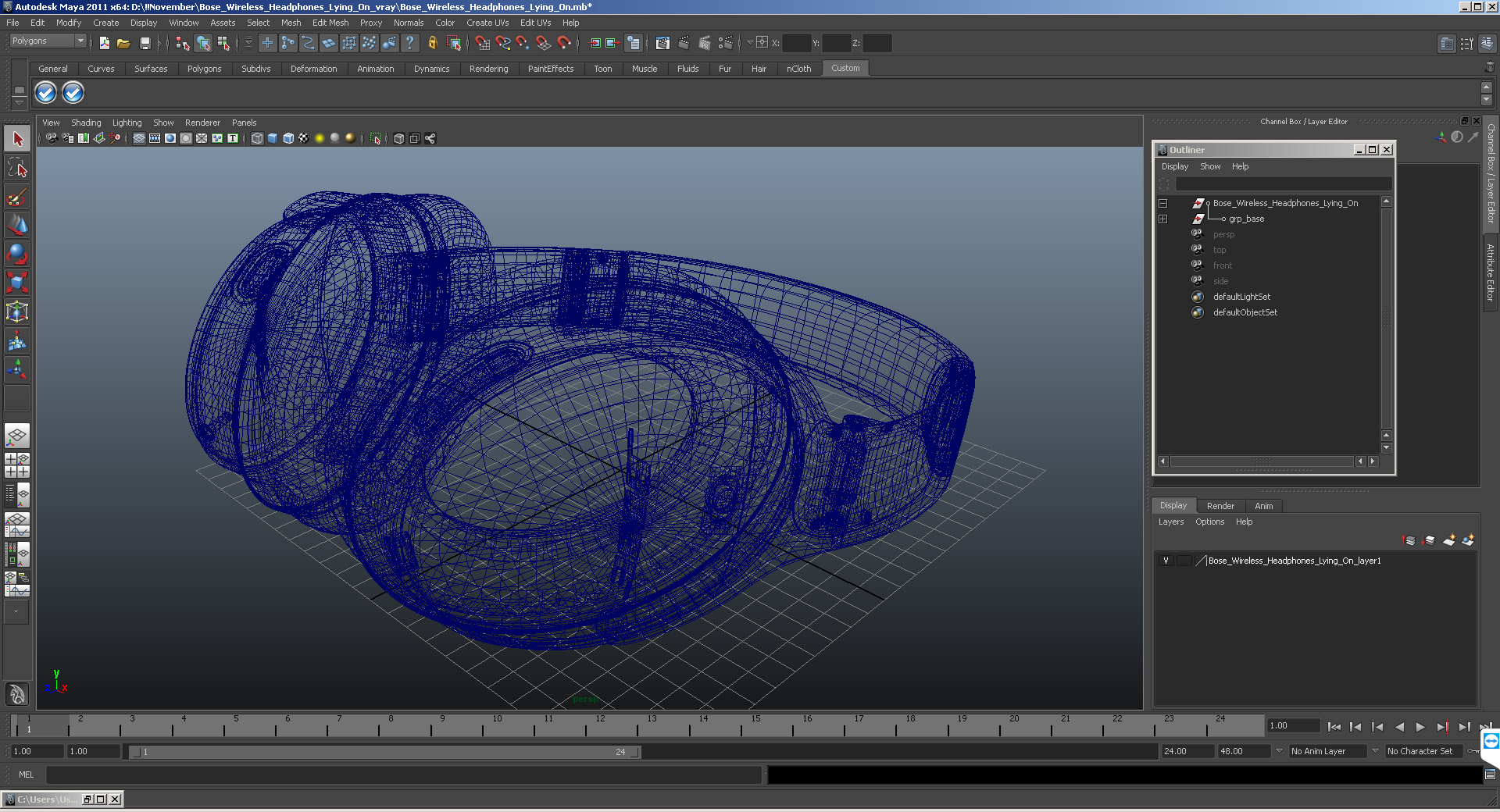Viewport: 1500px width, 812px height.
Task: Select the arrow Select tool
Action: click(x=17, y=139)
